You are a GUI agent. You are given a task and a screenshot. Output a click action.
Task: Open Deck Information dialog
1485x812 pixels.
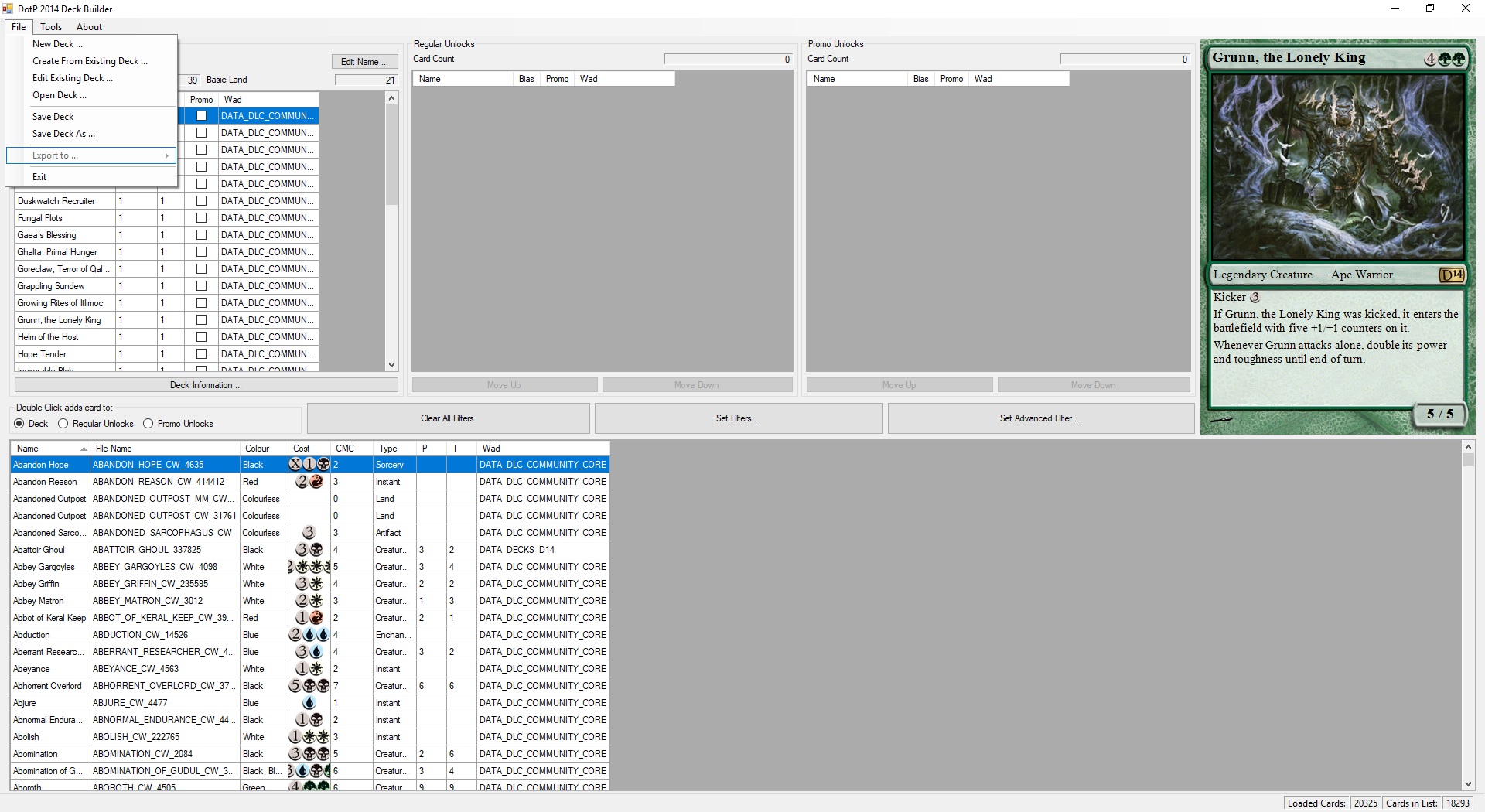click(x=206, y=385)
